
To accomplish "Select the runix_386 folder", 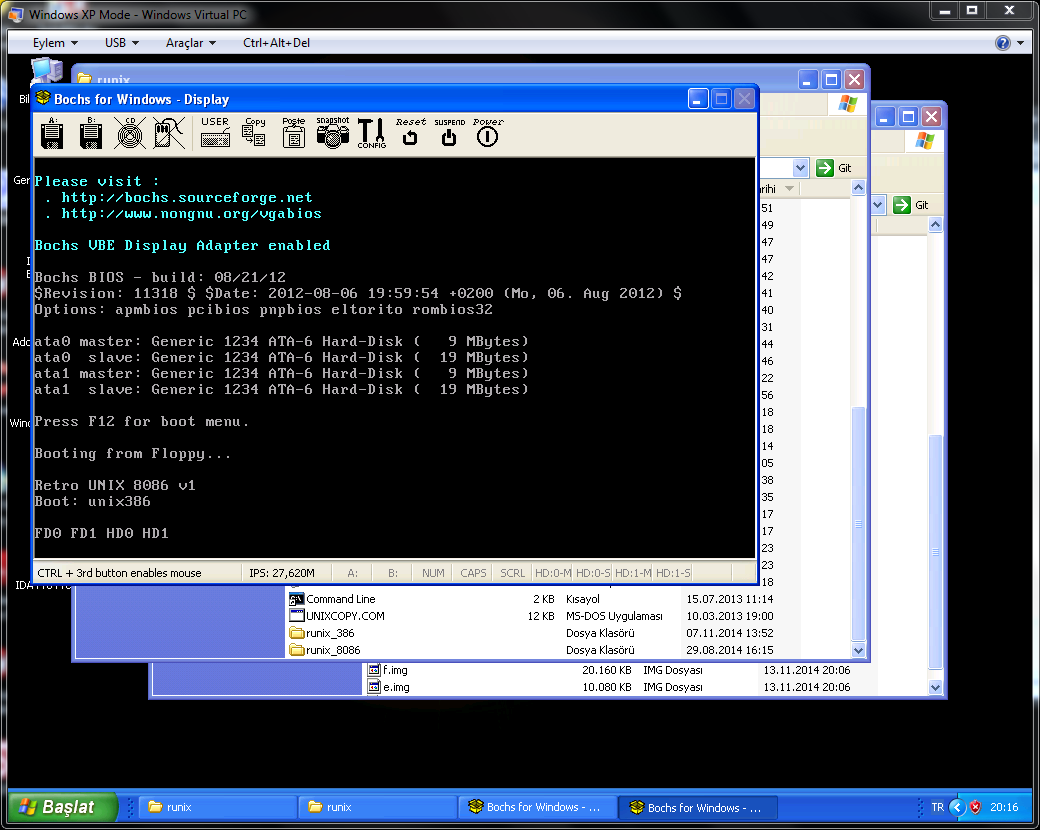I will click(322, 633).
